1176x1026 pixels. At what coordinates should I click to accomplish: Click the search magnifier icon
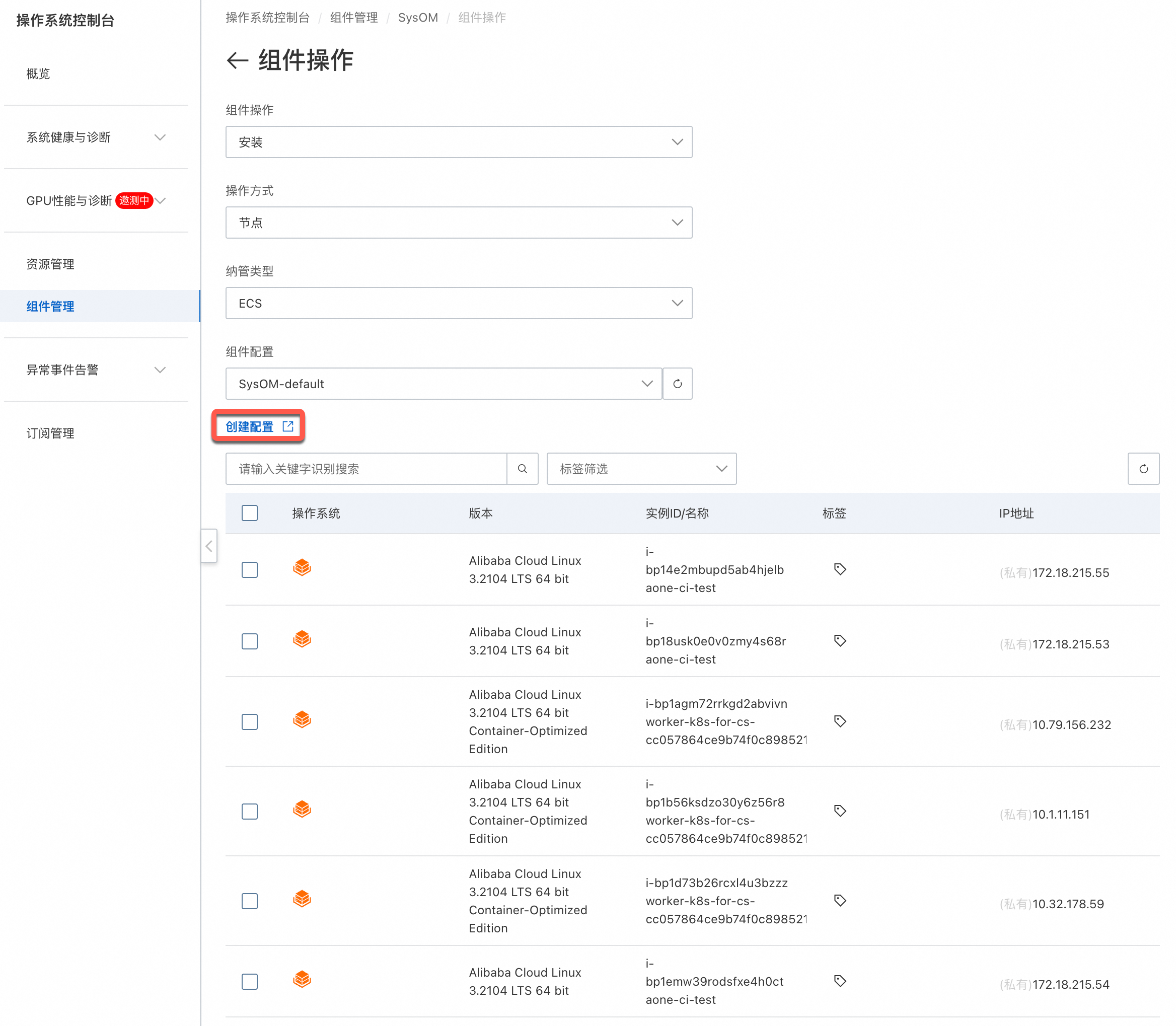point(522,469)
